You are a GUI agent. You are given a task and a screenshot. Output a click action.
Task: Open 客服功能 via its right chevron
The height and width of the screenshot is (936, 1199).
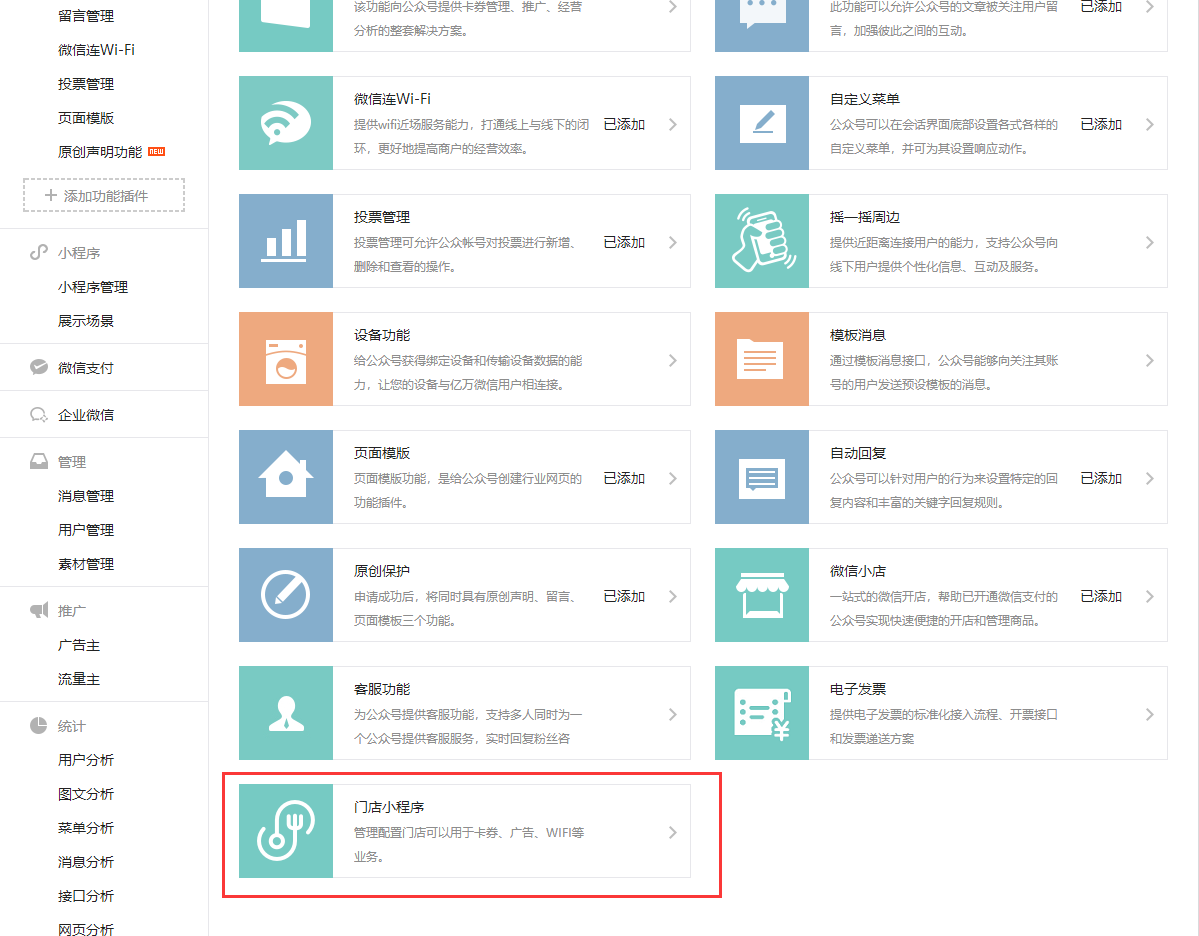[x=672, y=713]
